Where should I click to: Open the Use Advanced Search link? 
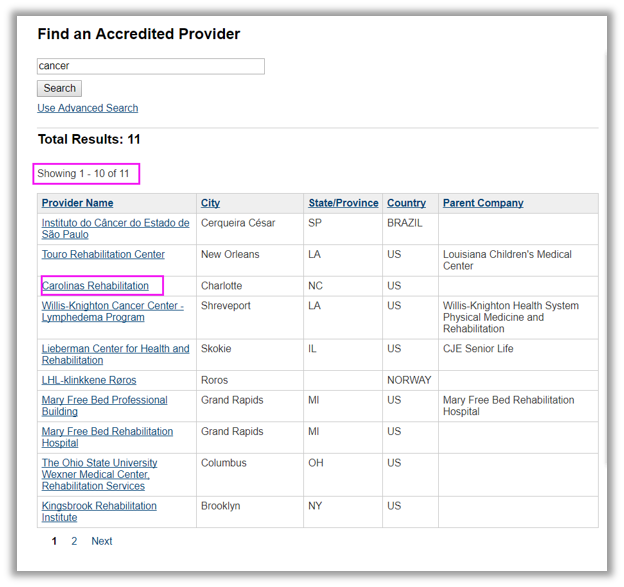click(88, 108)
